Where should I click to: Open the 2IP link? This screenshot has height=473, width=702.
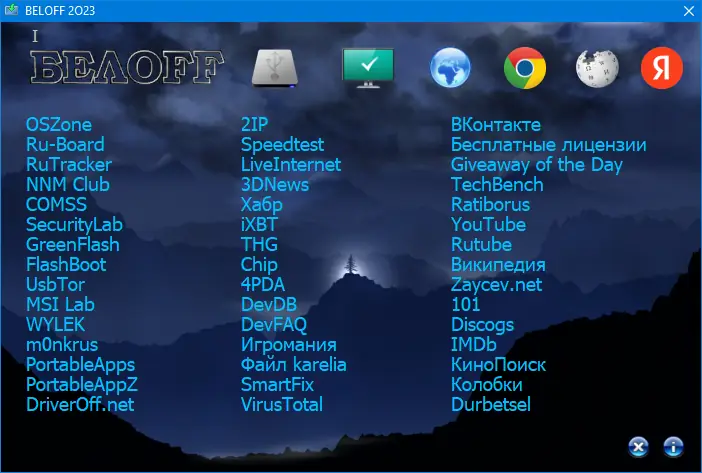point(254,124)
